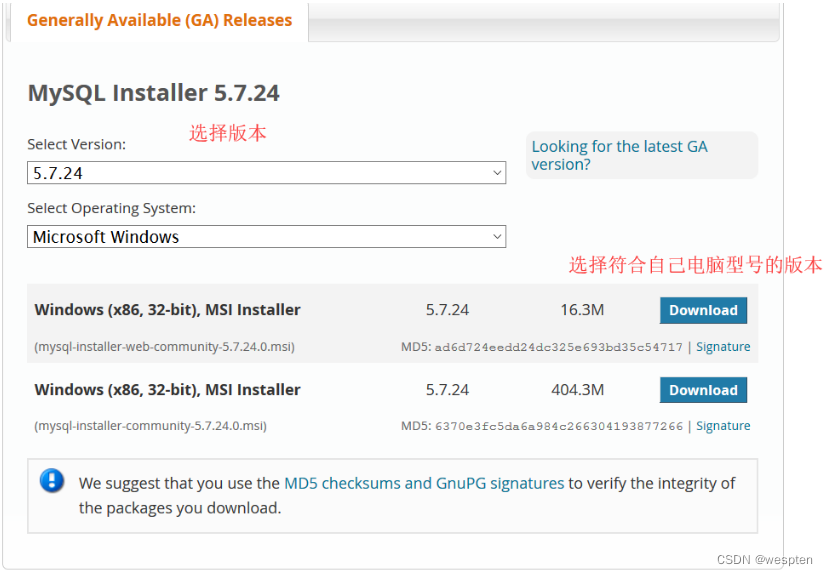Download the 16.3M web community installer
The width and height of the screenshot is (828, 576).
pos(703,310)
